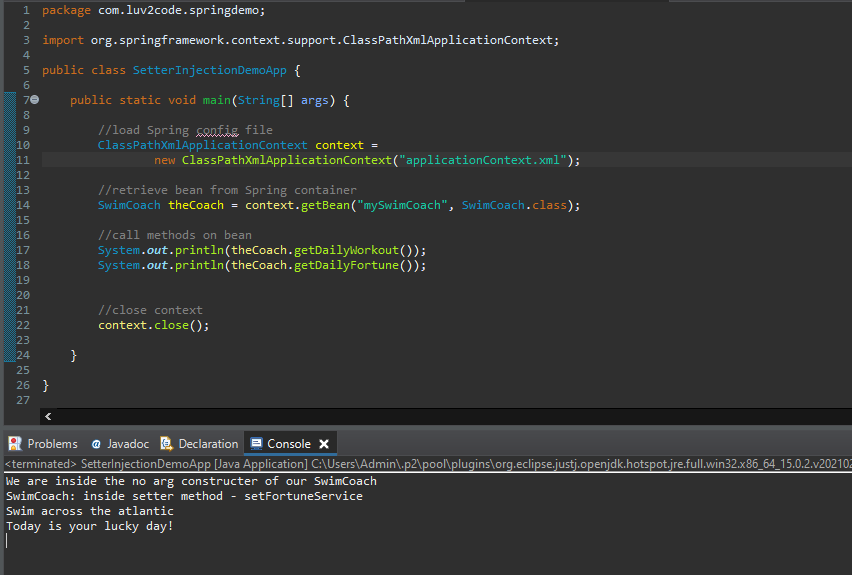Viewport: 852px width, 575px height.
Task: Click the import statement for ClassPathXmlApplicationContext
Action: click(300, 40)
